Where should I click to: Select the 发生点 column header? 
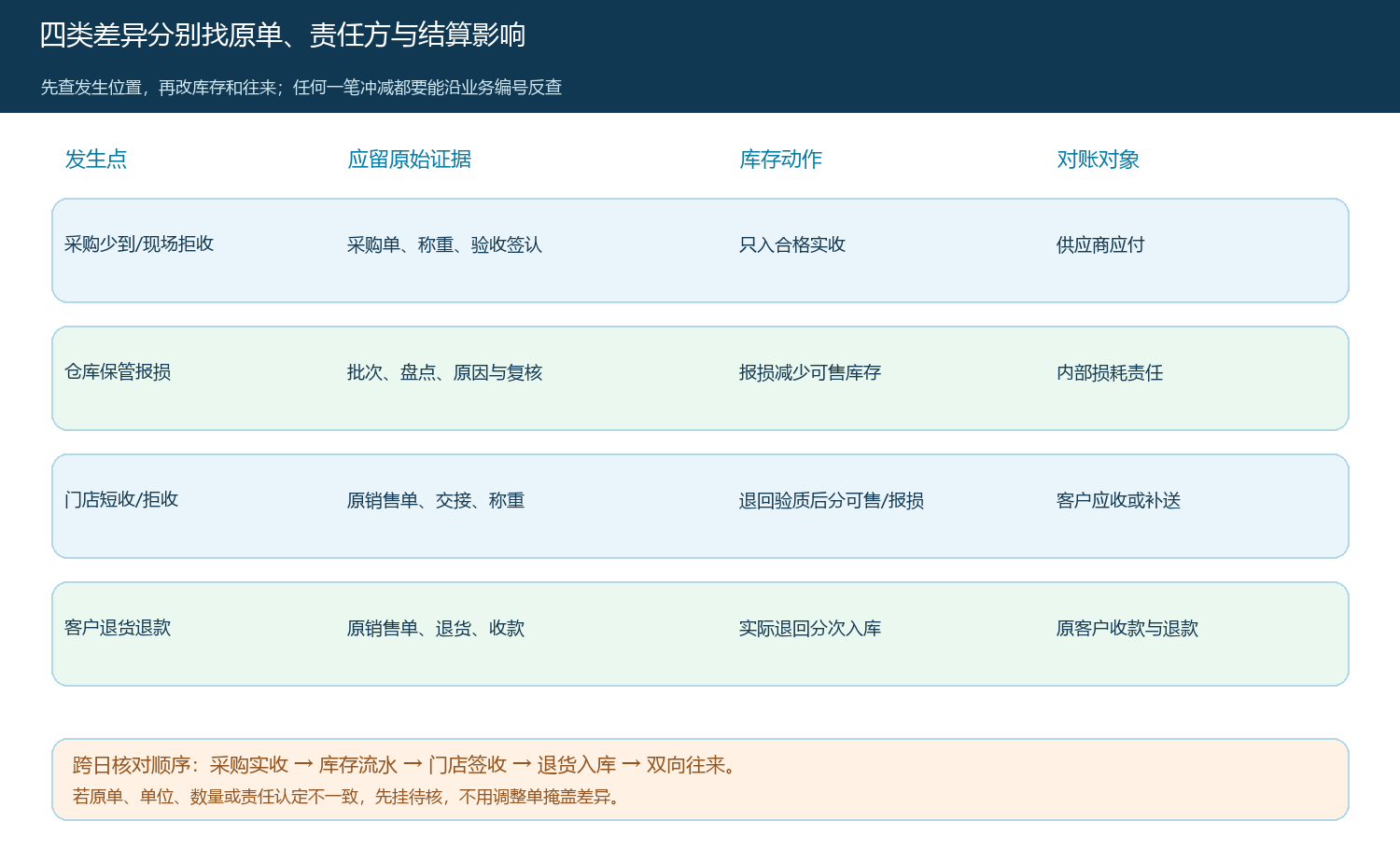coord(96,160)
